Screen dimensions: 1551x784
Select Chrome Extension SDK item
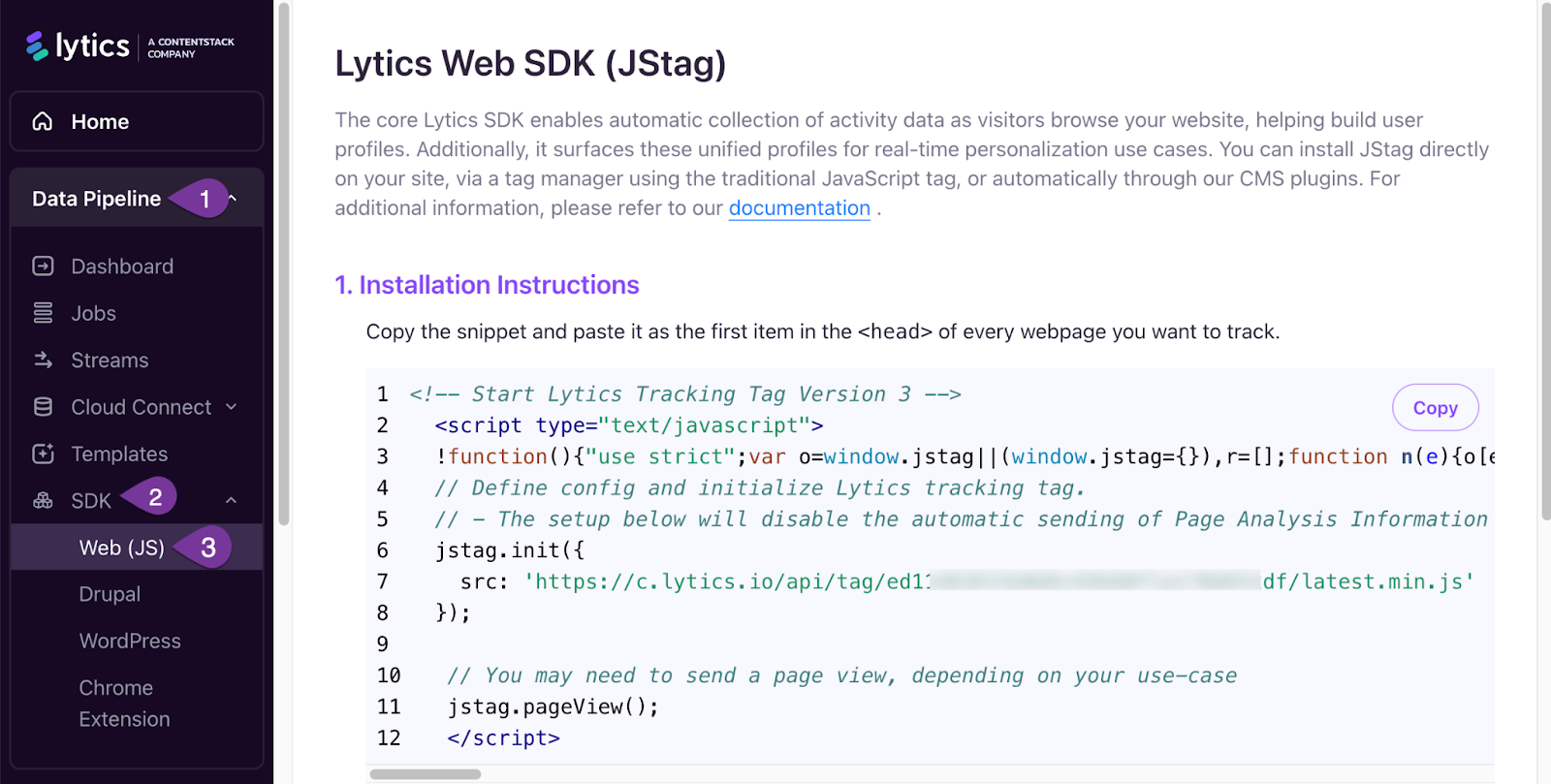coord(124,704)
